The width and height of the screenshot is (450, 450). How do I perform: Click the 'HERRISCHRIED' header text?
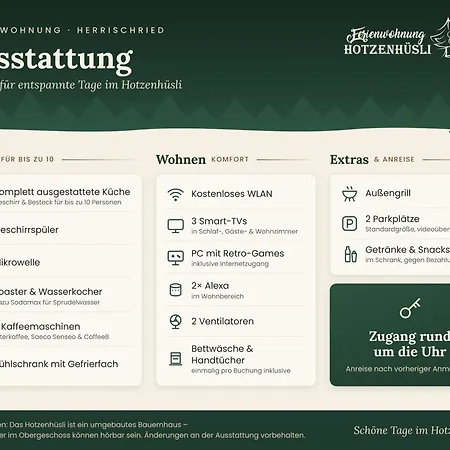pyautogui.click(x=121, y=30)
